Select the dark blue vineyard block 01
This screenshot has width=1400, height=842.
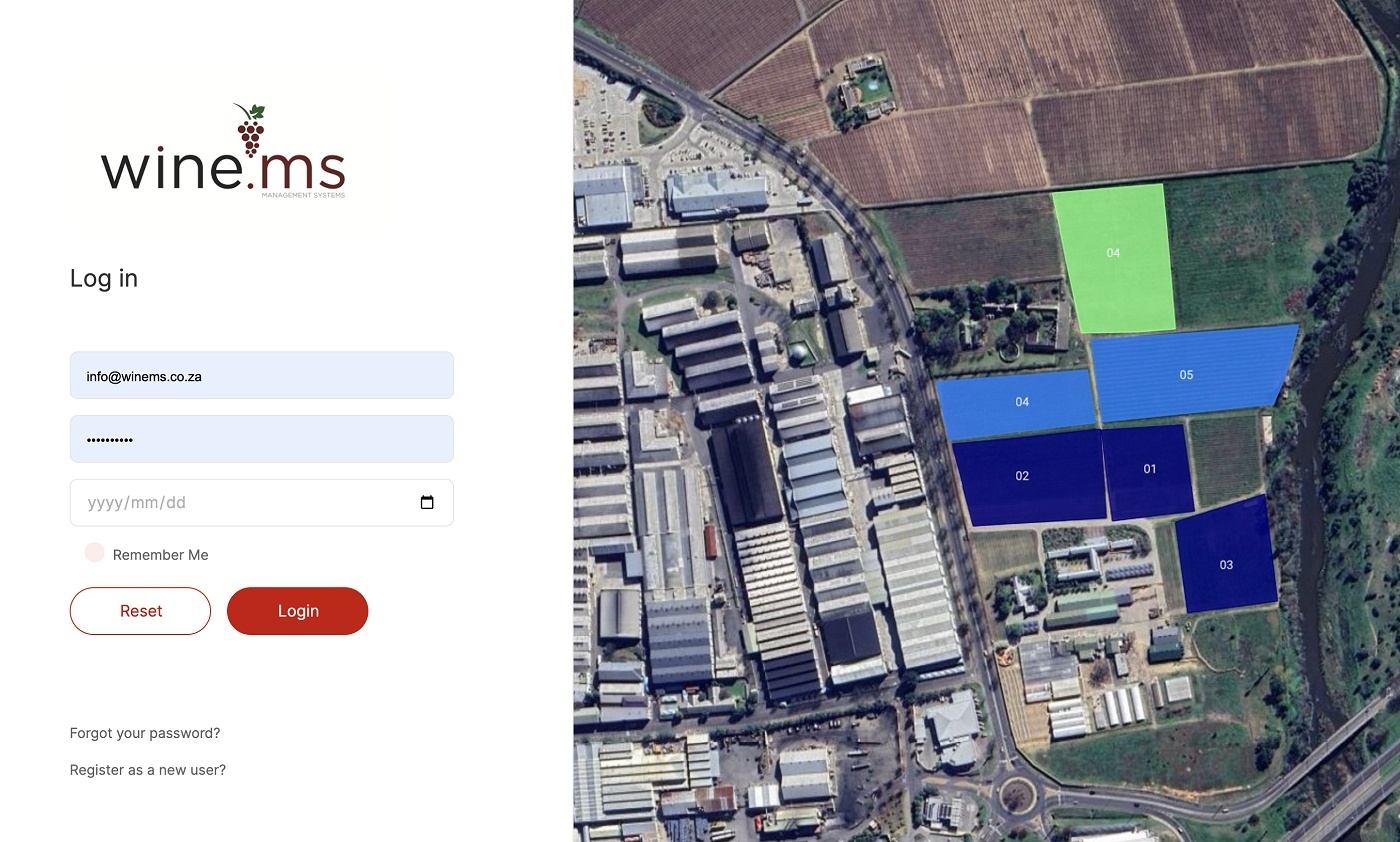[1149, 470]
